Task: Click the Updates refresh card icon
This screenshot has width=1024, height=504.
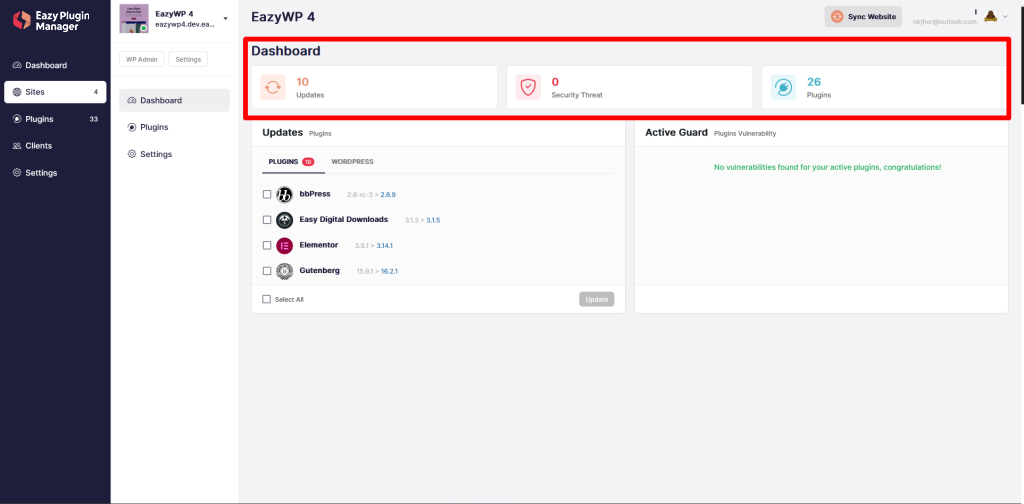Action: pyautogui.click(x=273, y=87)
